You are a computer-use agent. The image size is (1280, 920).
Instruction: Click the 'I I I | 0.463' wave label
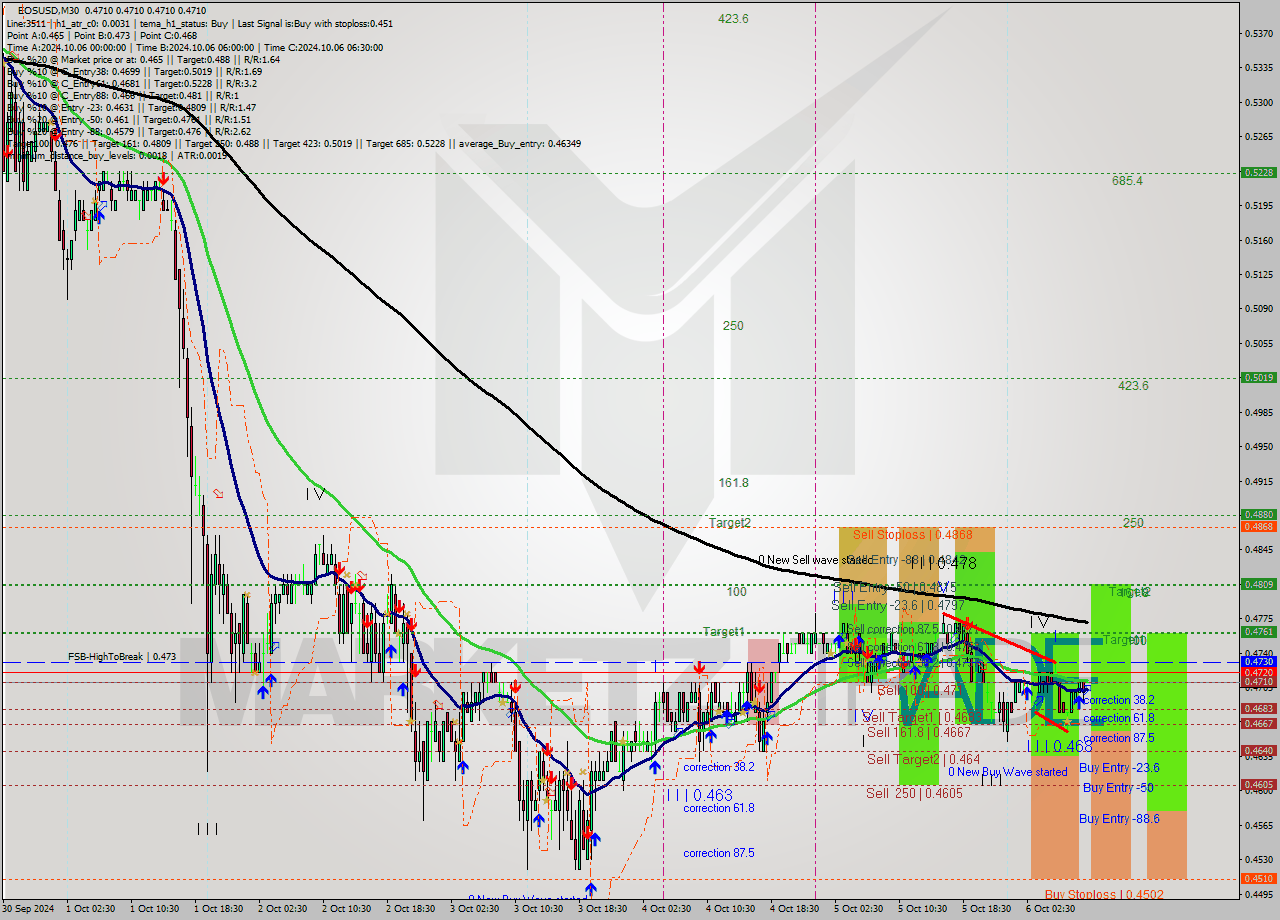tap(699, 795)
